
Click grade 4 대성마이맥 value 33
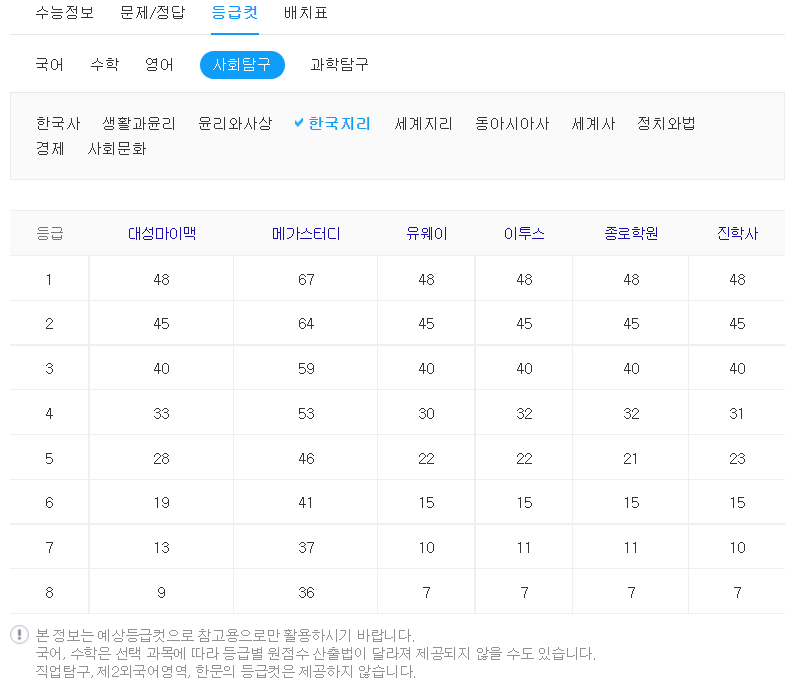click(x=161, y=414)
